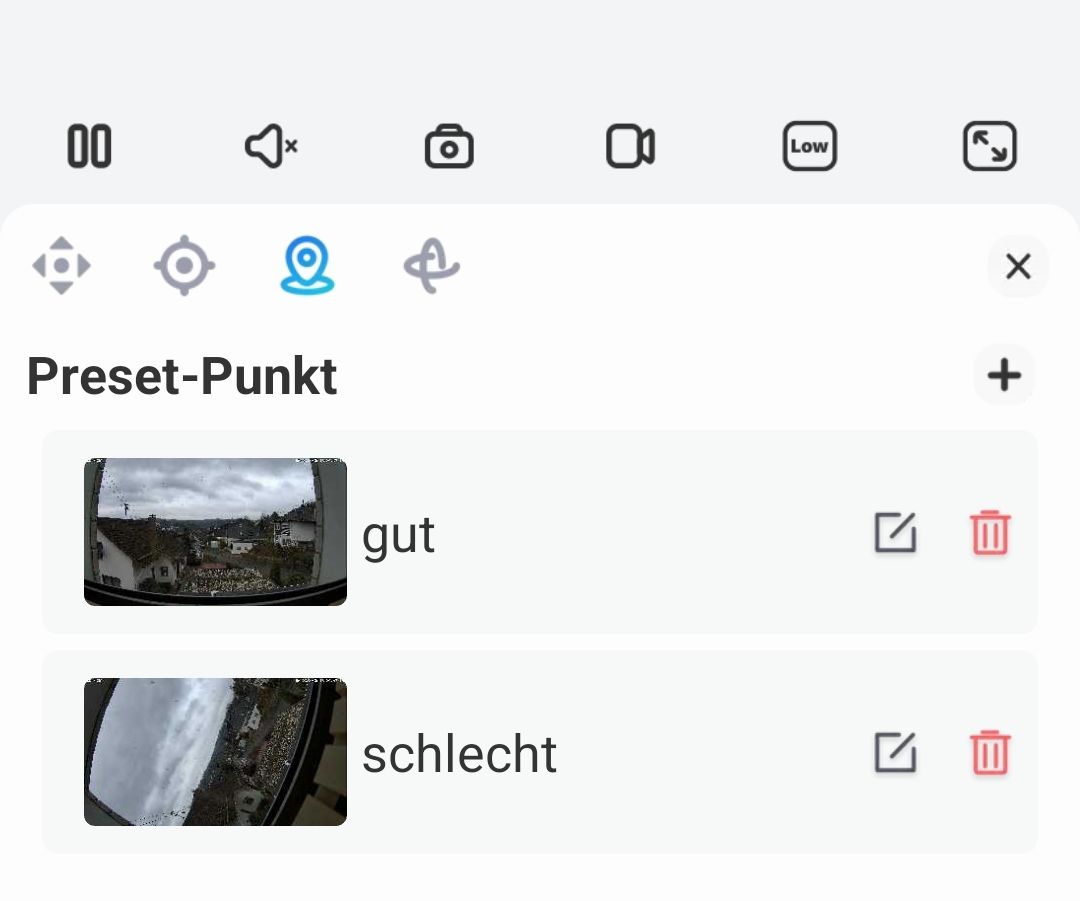The image size is (1080, 901).
Task: Open the cruise path patrol tab
Action: 431,266
